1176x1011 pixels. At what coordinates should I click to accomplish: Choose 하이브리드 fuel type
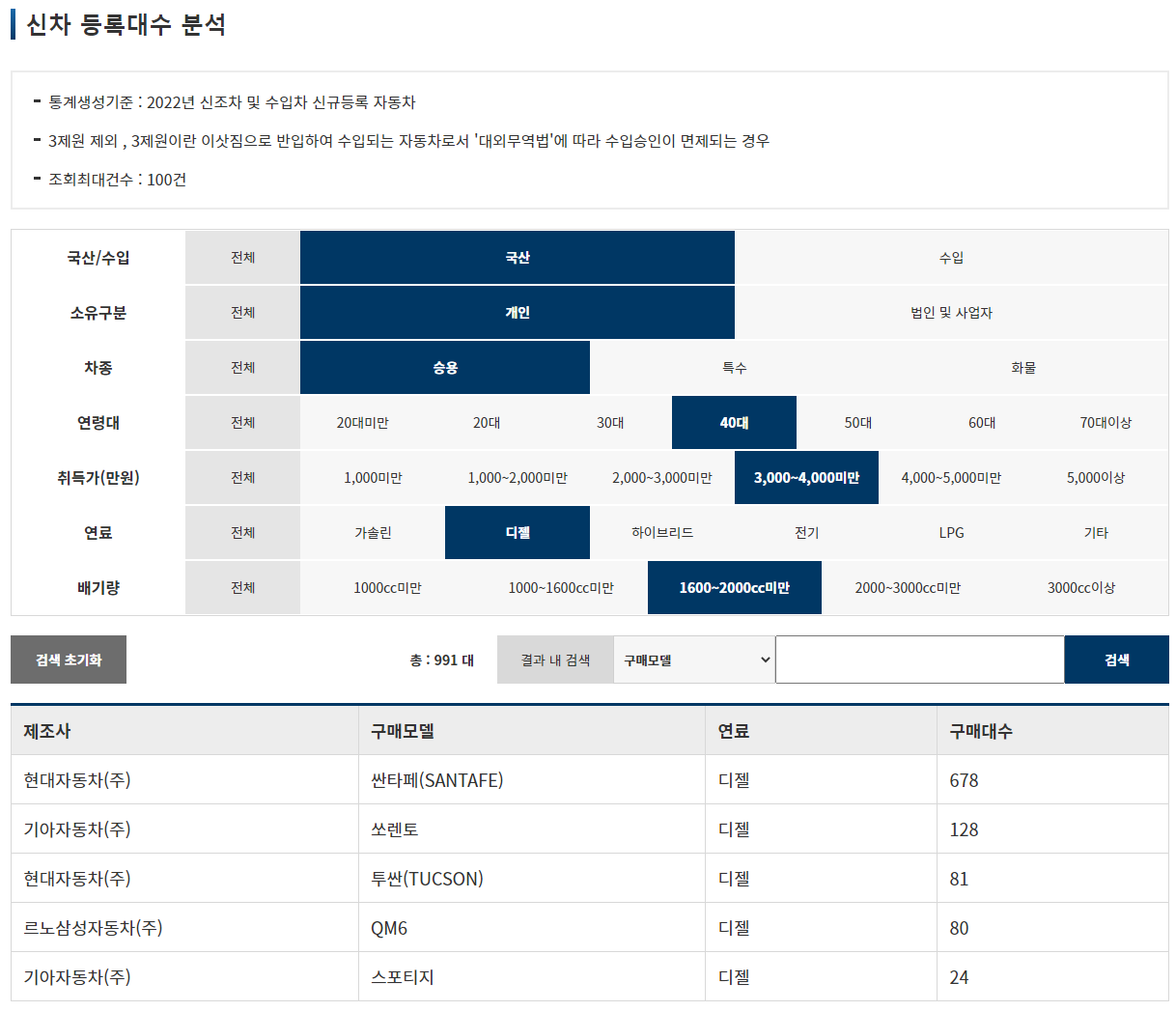[662, 533]
